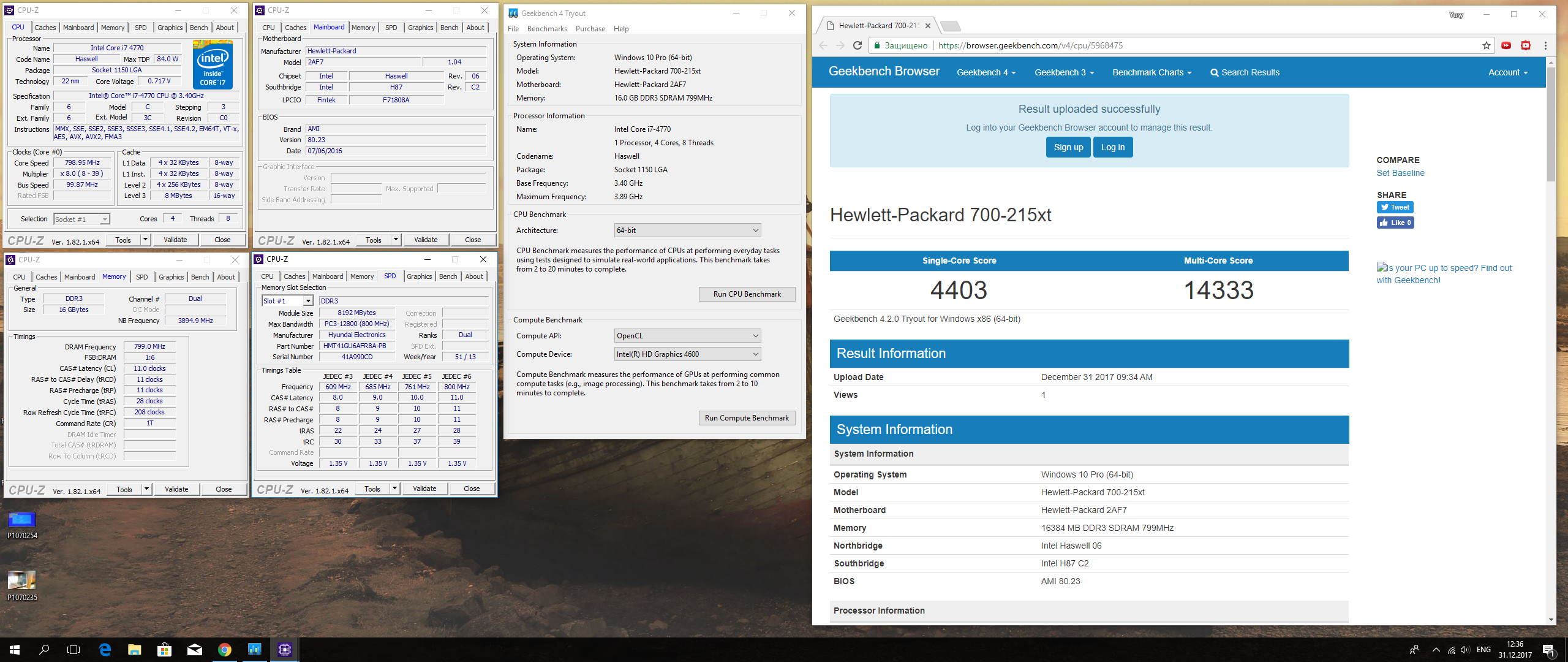
Task: Open Microsoft Store from the taskbar
Action: point(165,650)
